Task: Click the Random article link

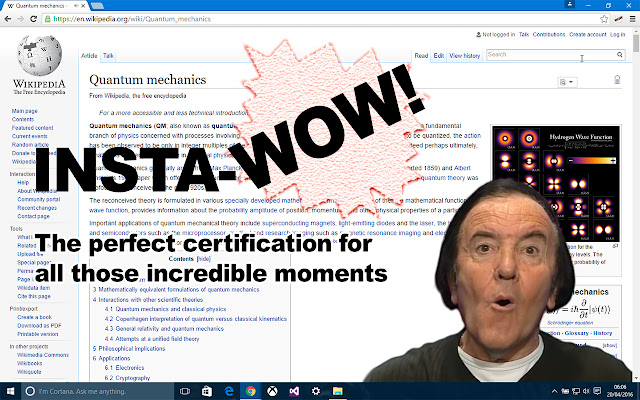Action: point(30,144)
